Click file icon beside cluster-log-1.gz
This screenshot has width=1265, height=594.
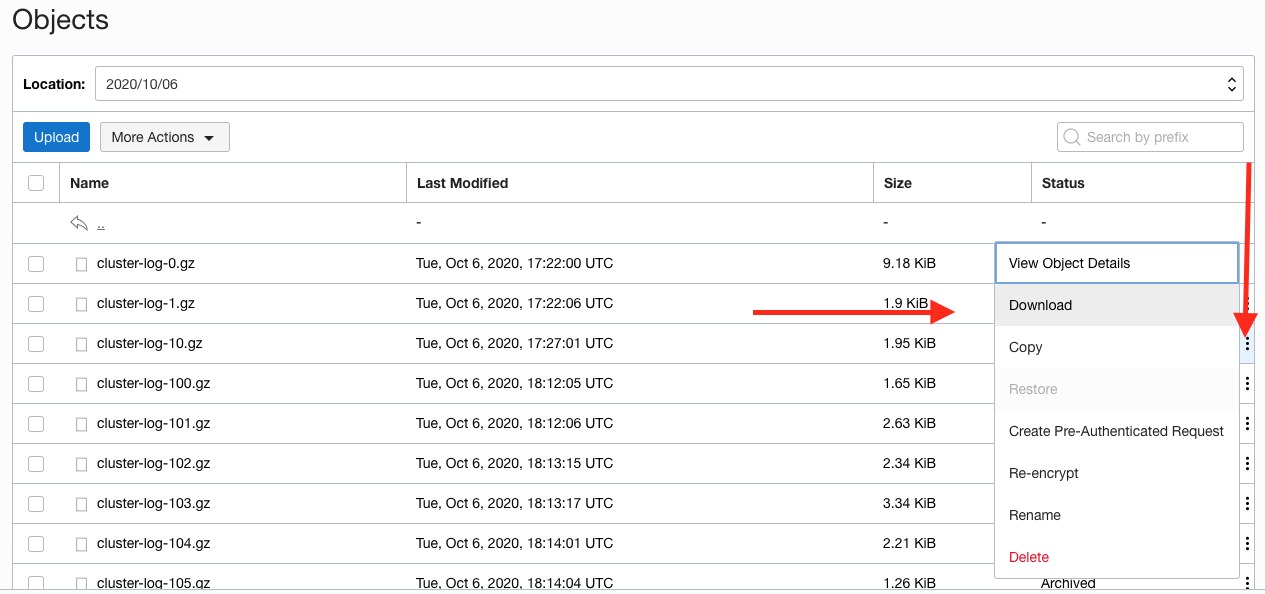(82, 304)
